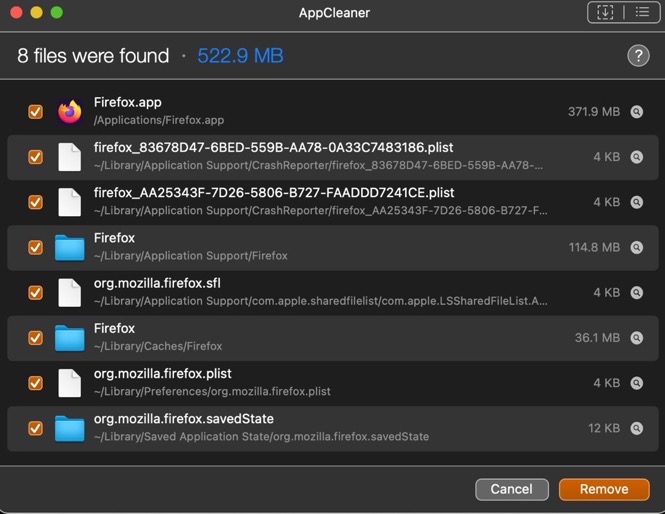Viewport: 665px width, 514px height.
Task: Click folder icon for Caches/Firefox
Action: tap(70, 338)
